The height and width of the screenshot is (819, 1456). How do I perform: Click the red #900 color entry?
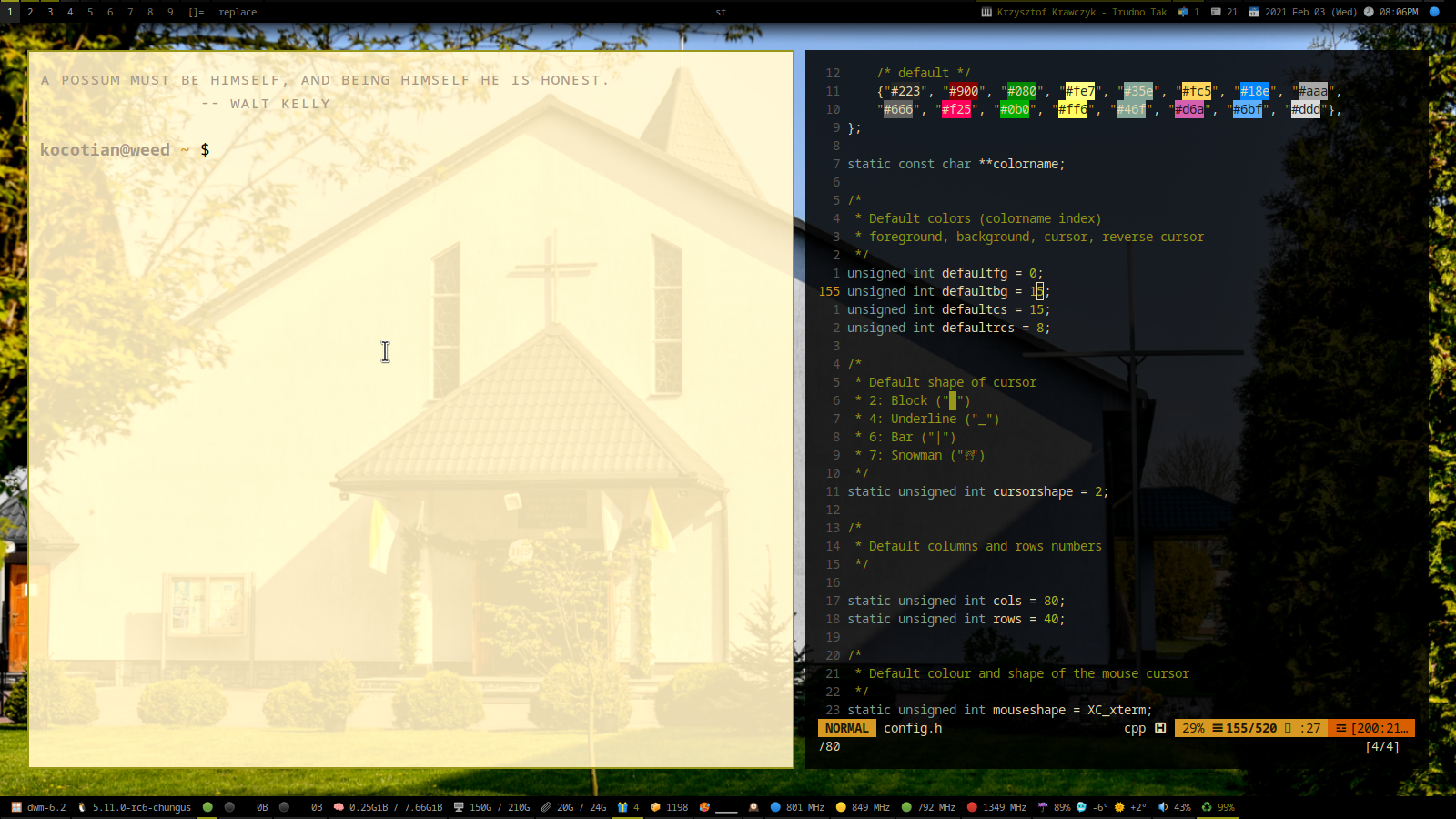point(964,91)
